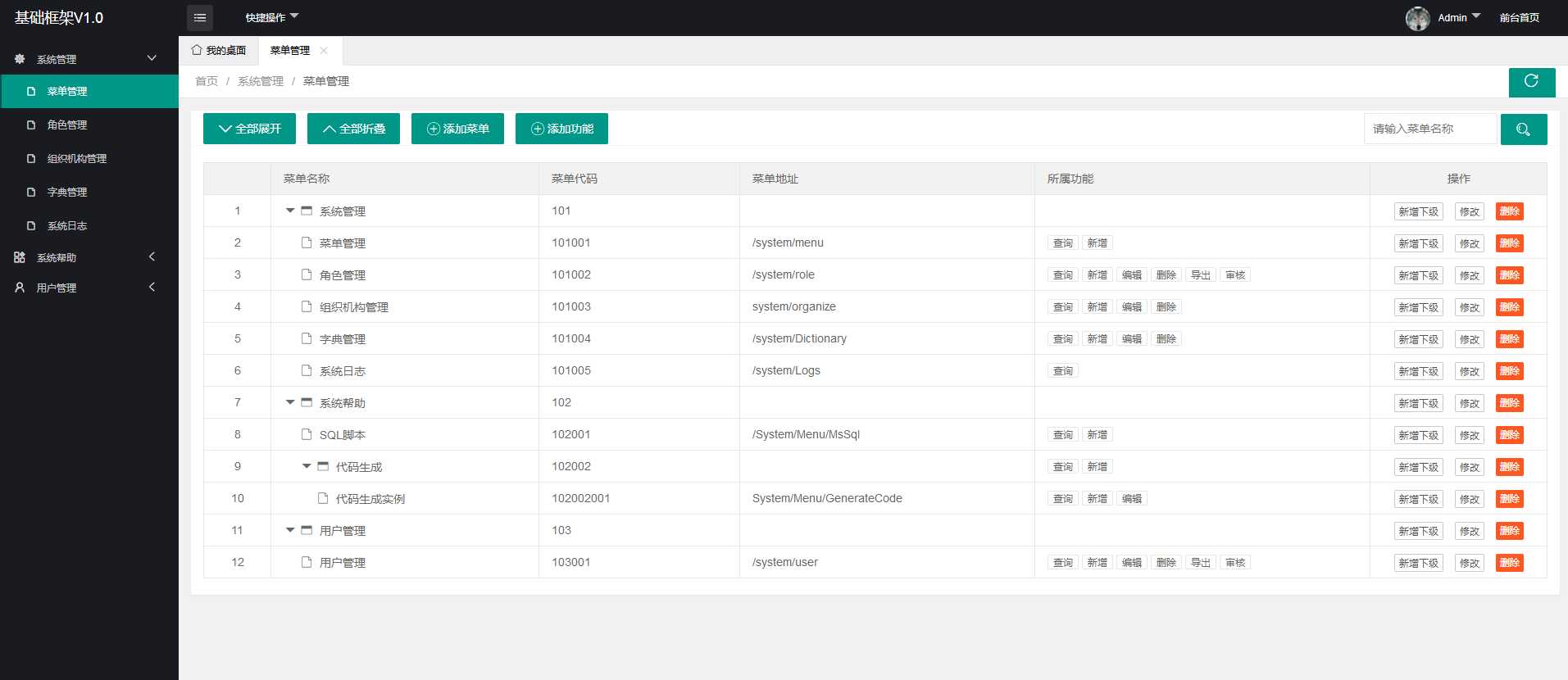Click 删除 tag in 组织机构管理 row
Screen dimensions: 1568x680
point(1166,307)
